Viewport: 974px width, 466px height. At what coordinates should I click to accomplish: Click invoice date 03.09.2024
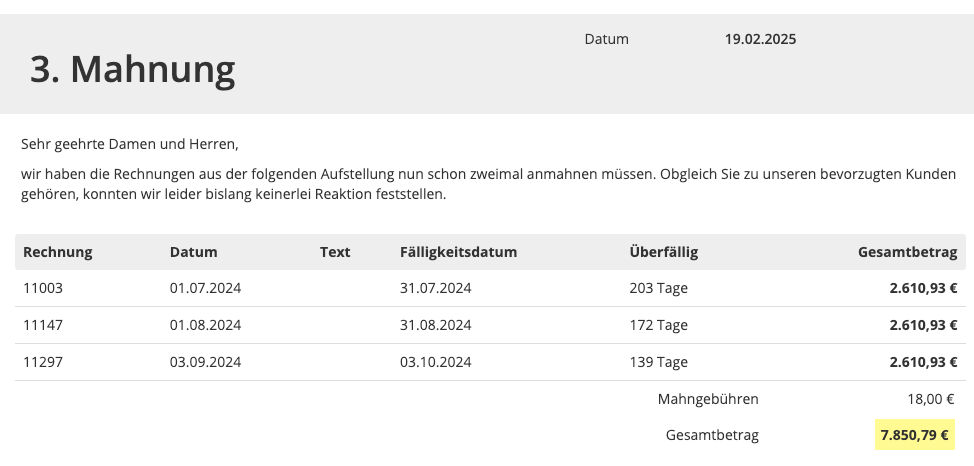tap(206, 362)
